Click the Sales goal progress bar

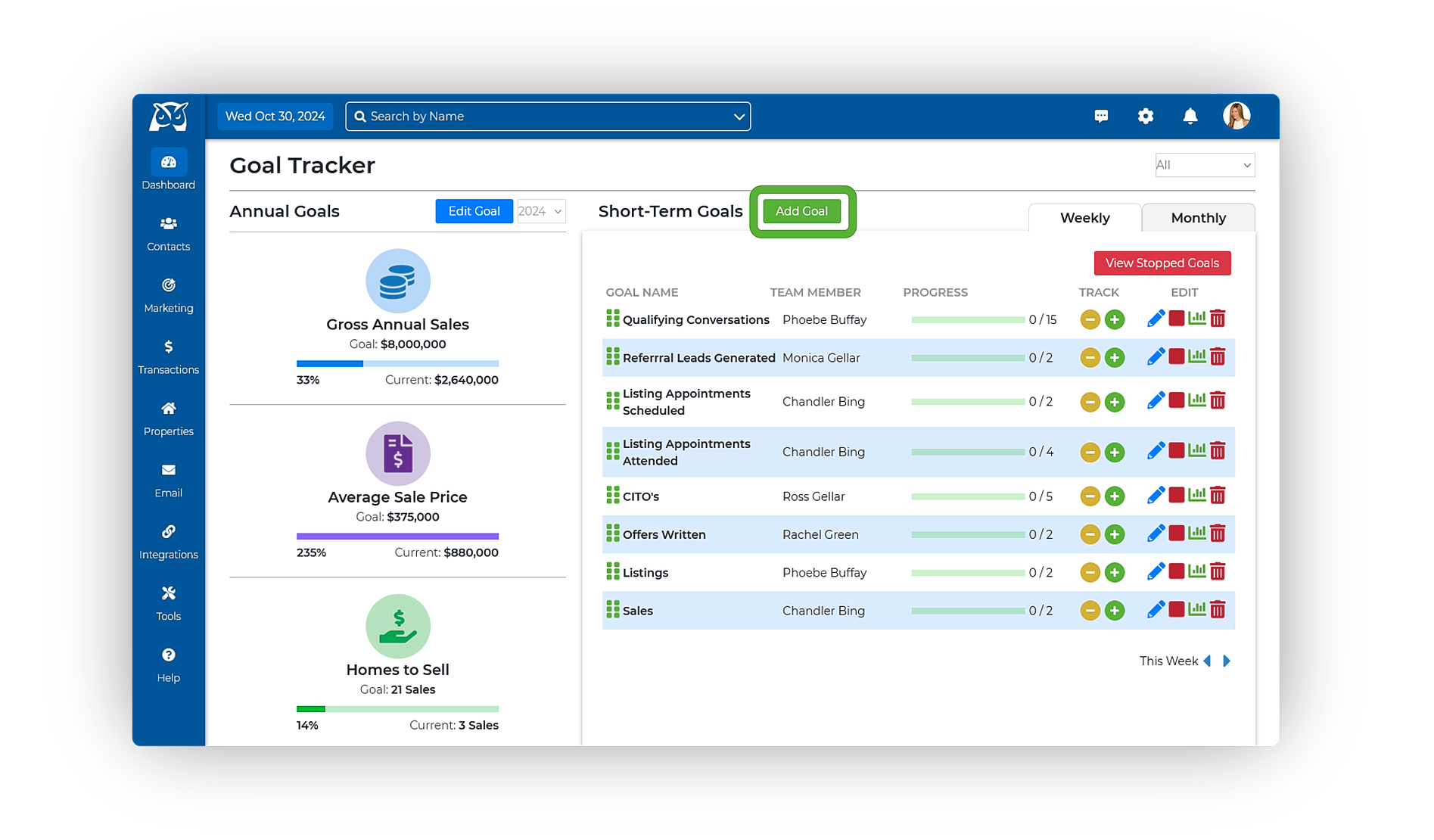(968, 611)
